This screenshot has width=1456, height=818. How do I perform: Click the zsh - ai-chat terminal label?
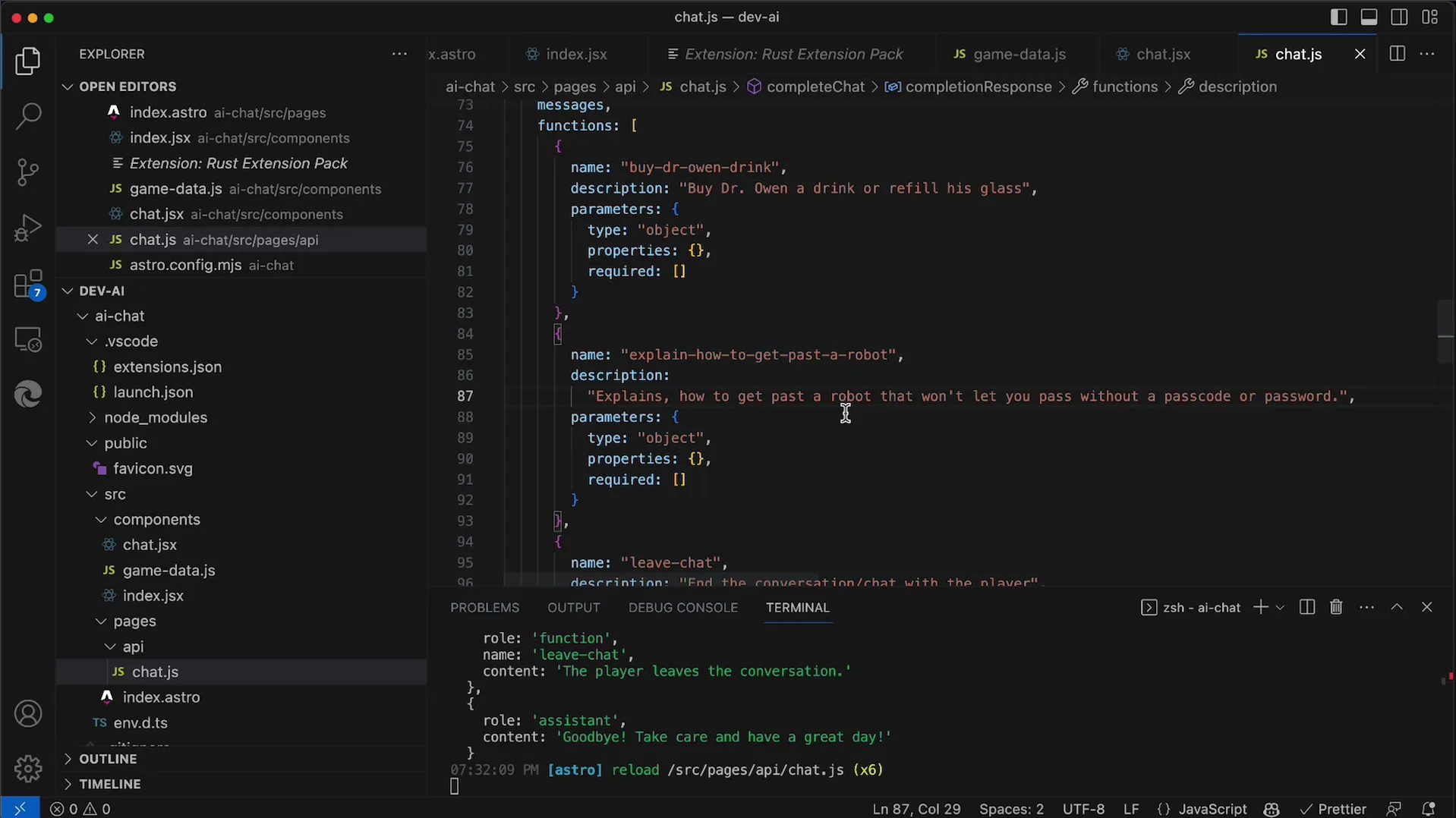click(x=1191, y=607)
